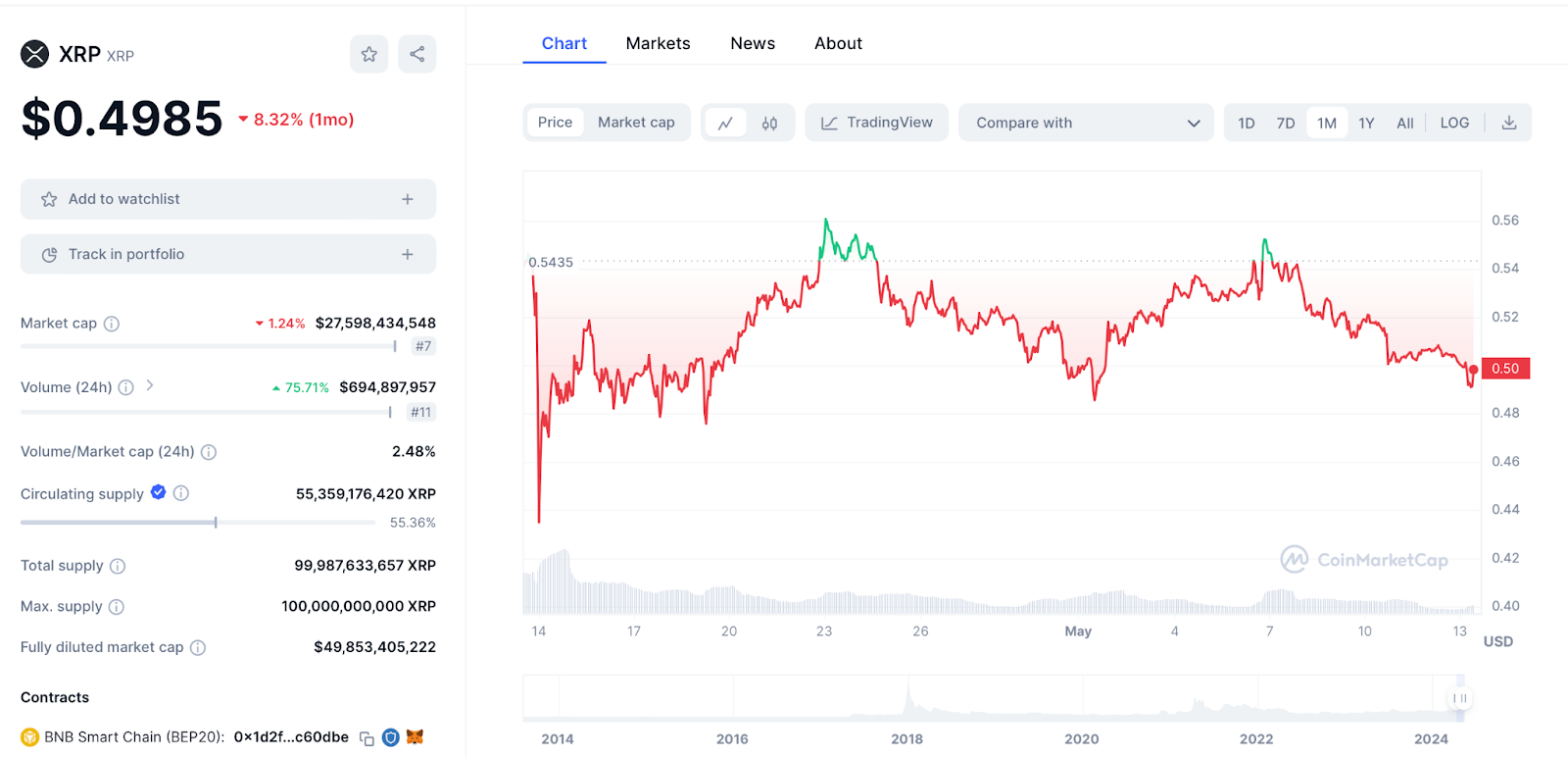
Task: Click the star favorite icon beside XRP
Action: pyautogui.click(x=368, y=54)
